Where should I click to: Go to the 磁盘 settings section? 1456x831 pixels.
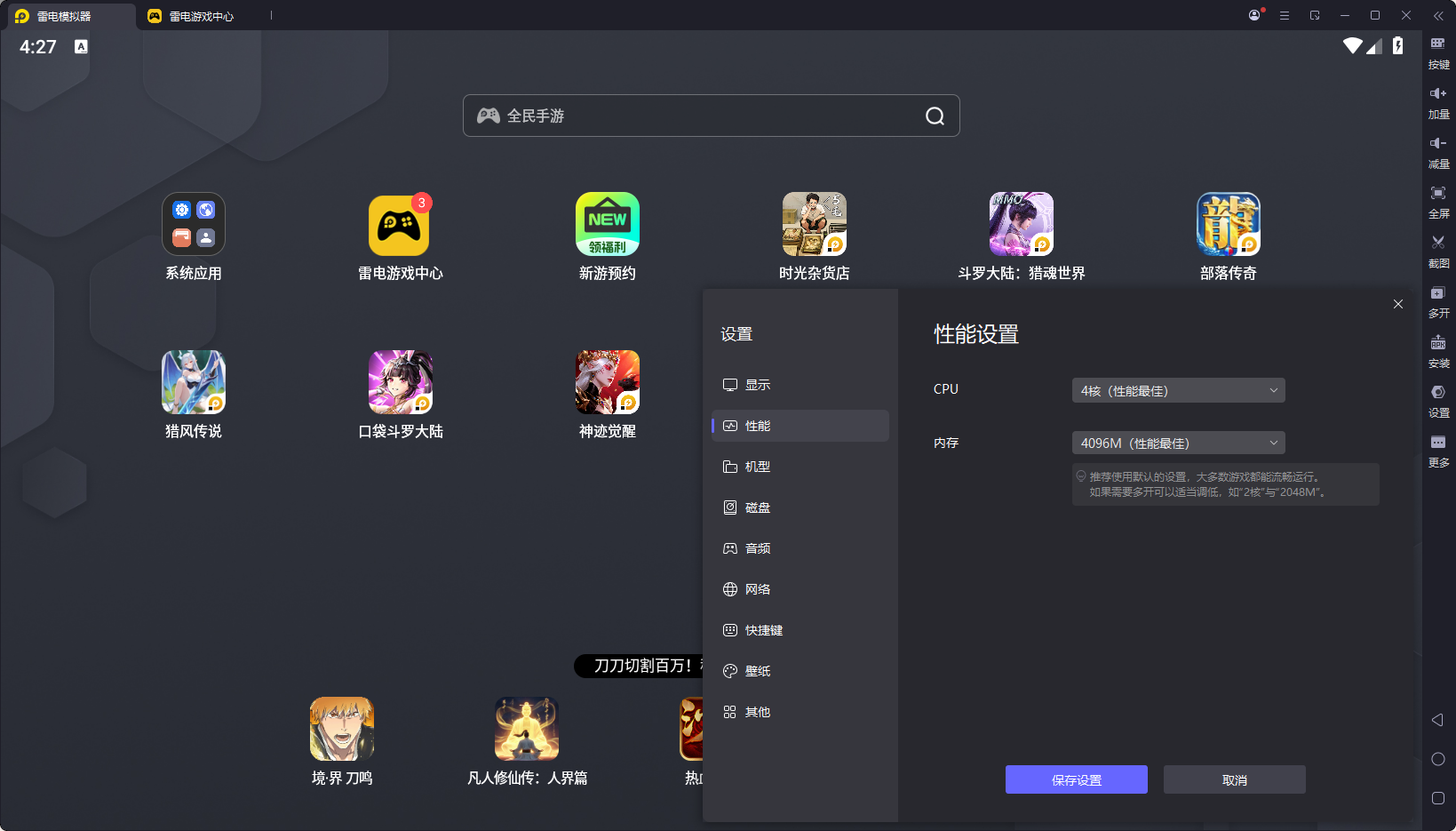coord(800,507)
